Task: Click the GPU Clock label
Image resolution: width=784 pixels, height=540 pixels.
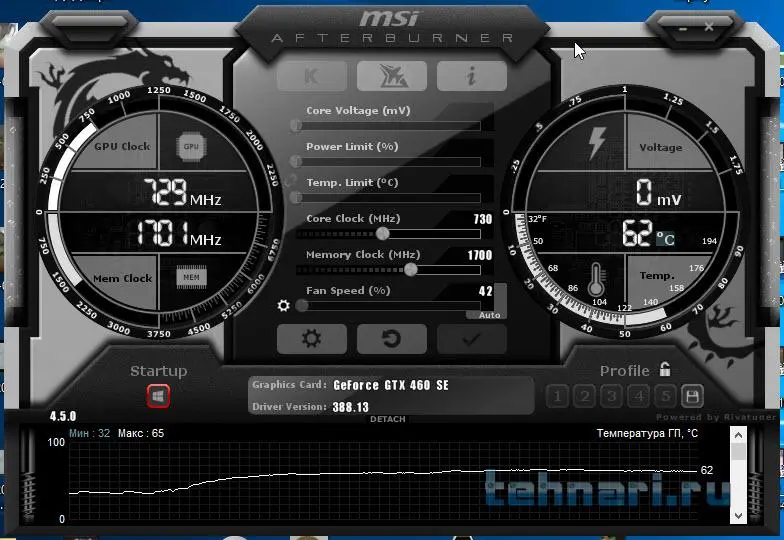Action: (122, 146)
